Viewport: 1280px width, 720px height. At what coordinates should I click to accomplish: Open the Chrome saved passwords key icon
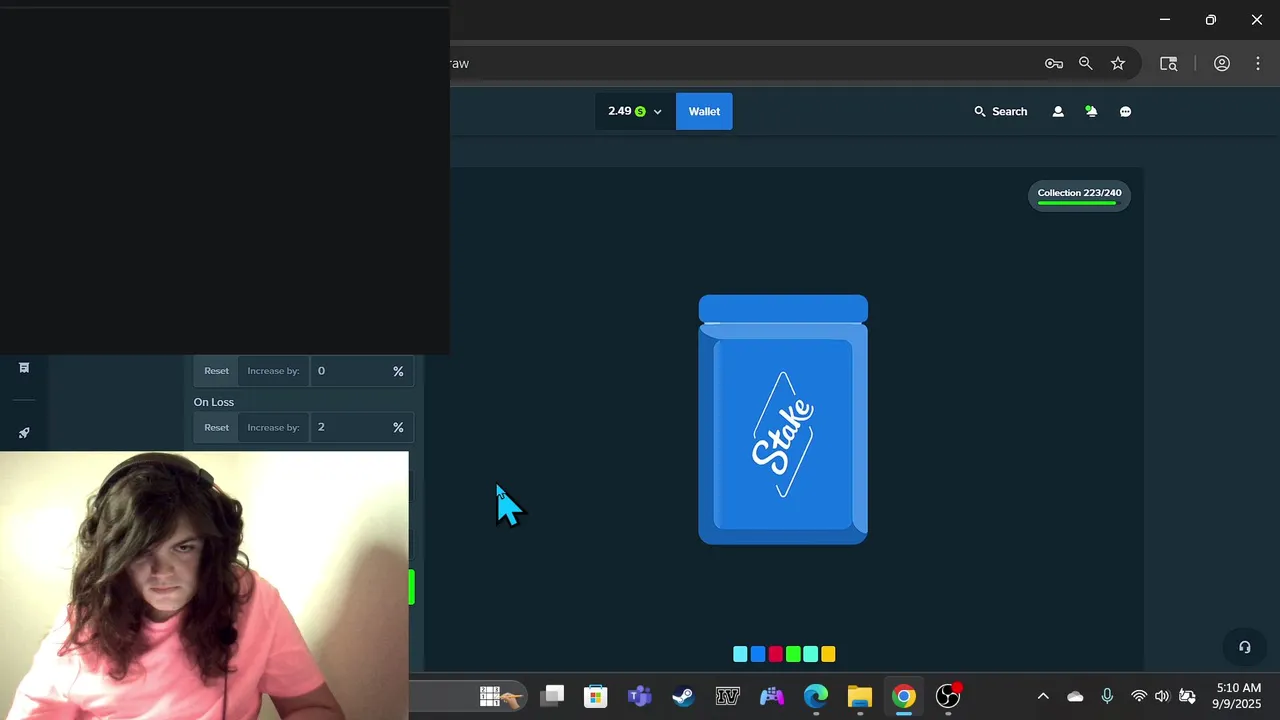pos(1054,63)
